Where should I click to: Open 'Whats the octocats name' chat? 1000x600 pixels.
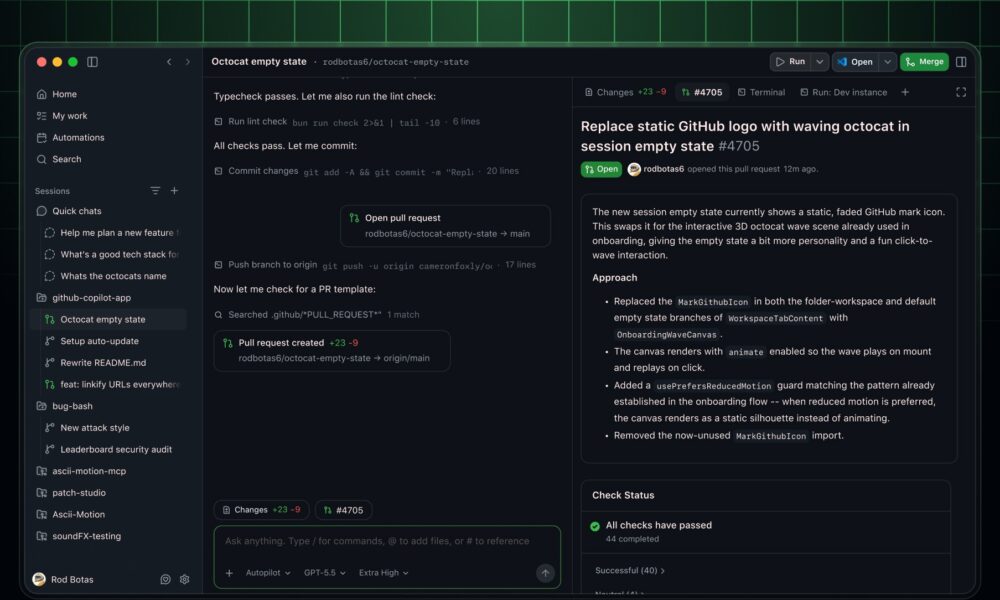click(x=105, y=276)
